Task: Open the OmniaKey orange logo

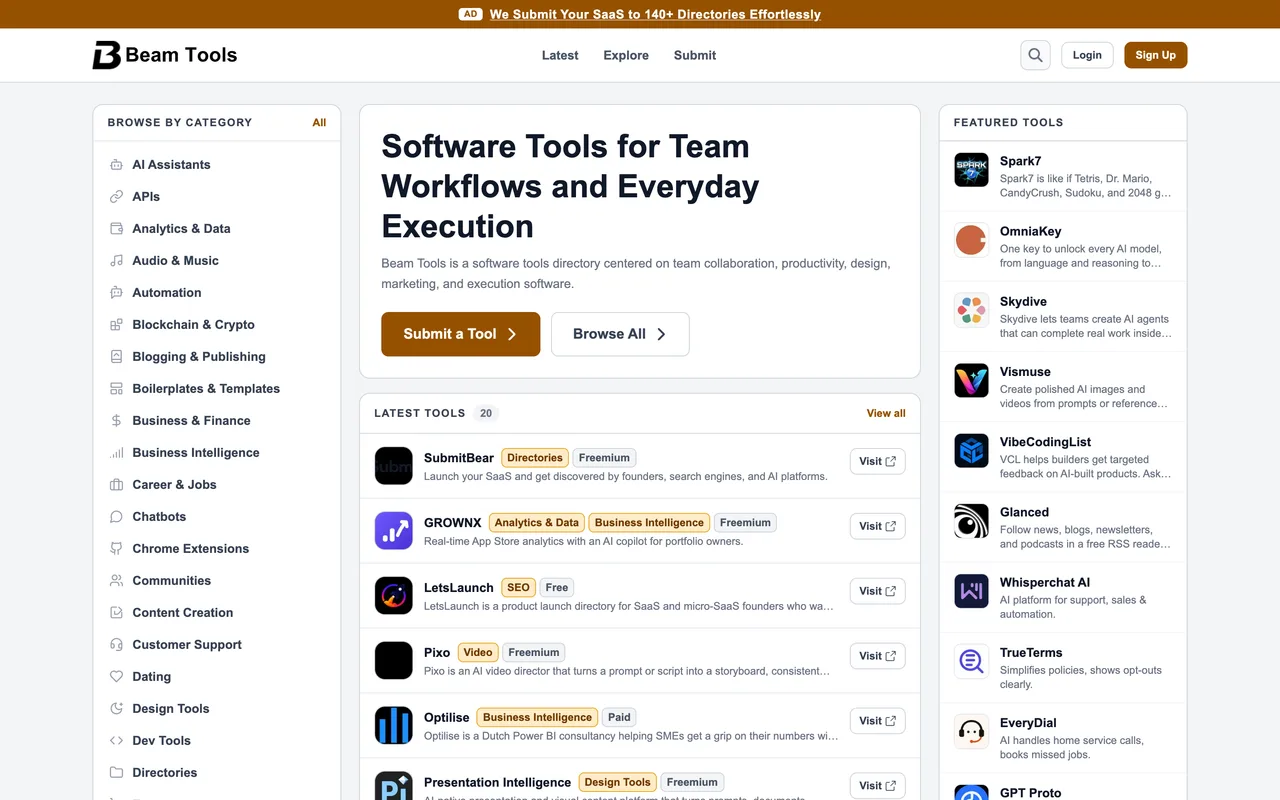Action: point(971,240)
